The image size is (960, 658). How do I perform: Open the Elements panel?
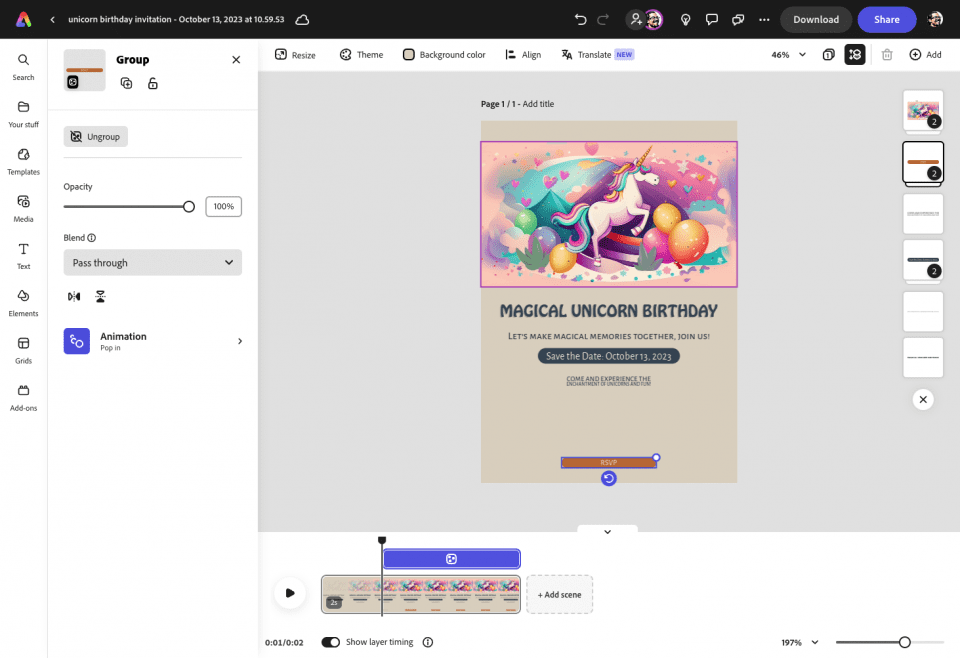(23, 302)
